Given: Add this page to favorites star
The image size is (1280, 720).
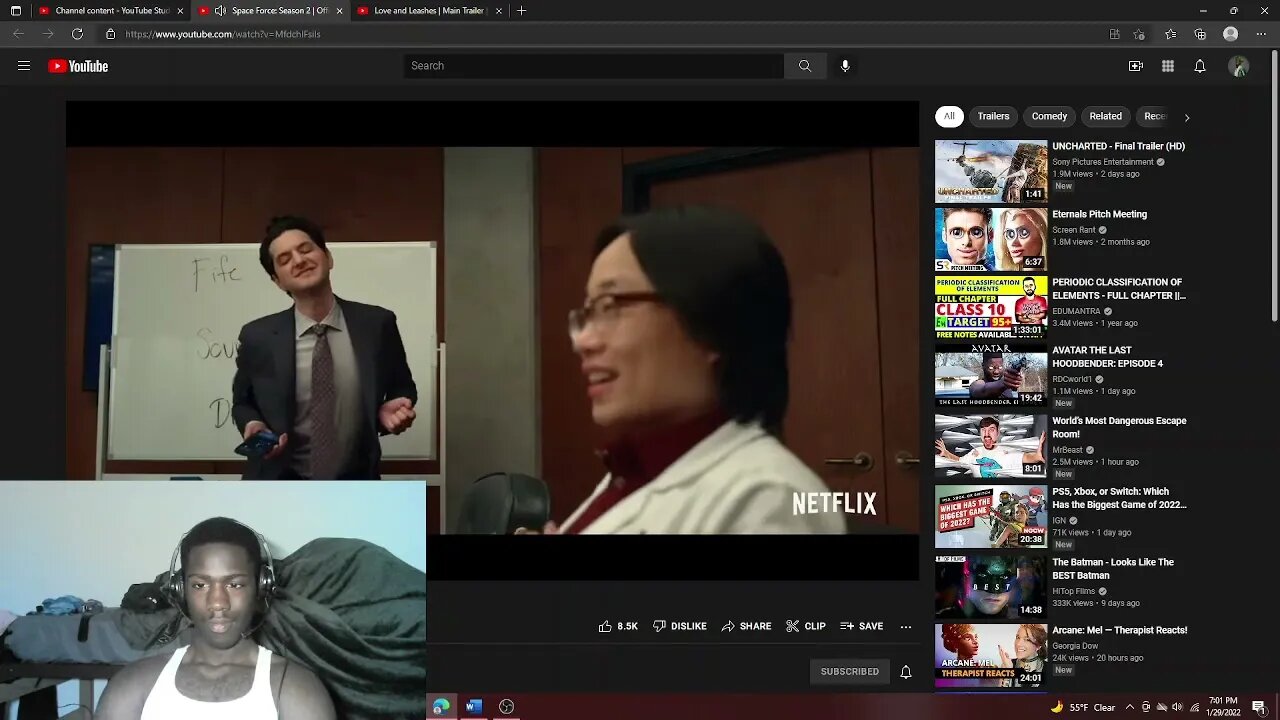Looking at the screenshot, I should pos(1139,34).
